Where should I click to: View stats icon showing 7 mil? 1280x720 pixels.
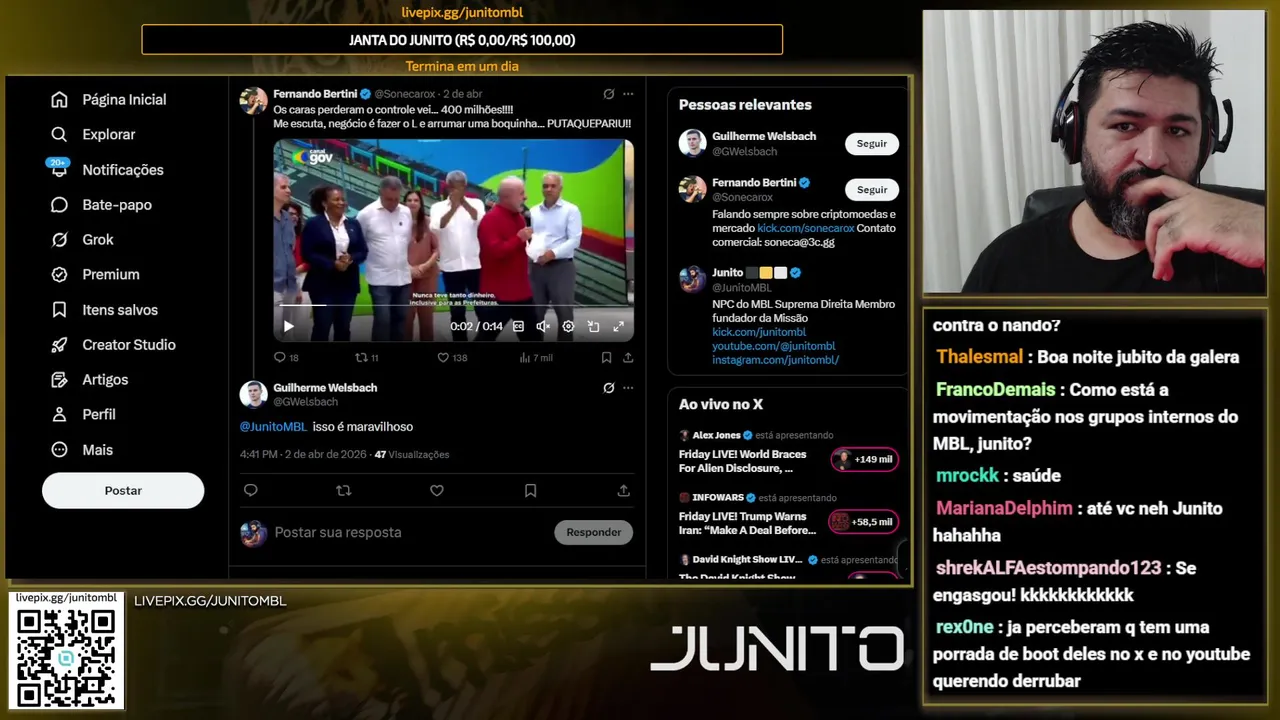coord(525,357)
